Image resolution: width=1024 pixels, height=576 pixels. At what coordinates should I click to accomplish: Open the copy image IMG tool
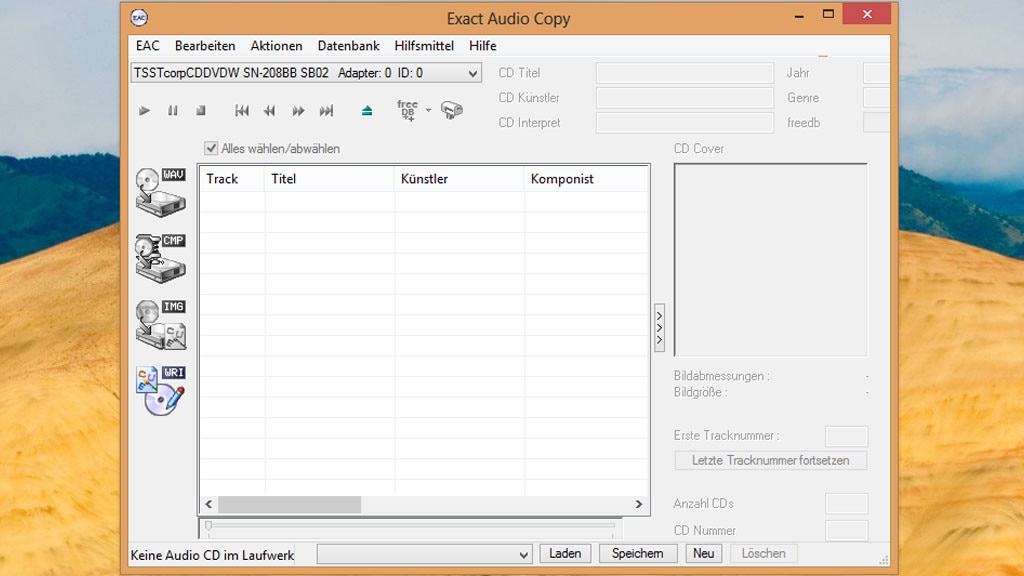(x=160, y=320)
